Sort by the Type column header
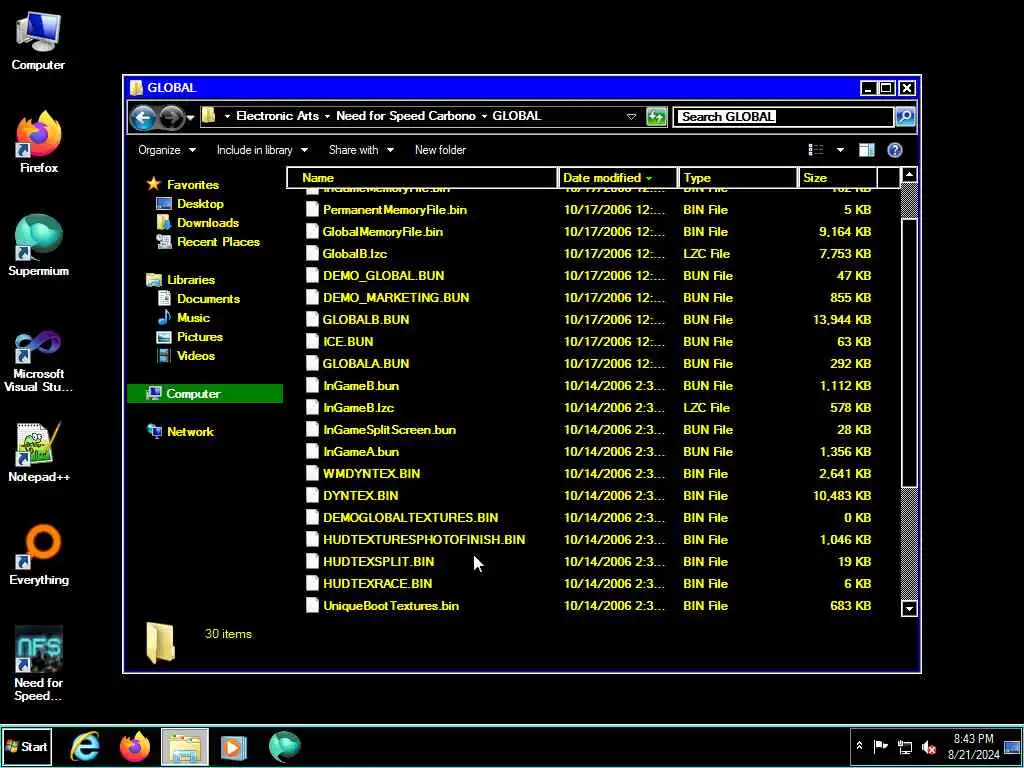 click(738, 178)
